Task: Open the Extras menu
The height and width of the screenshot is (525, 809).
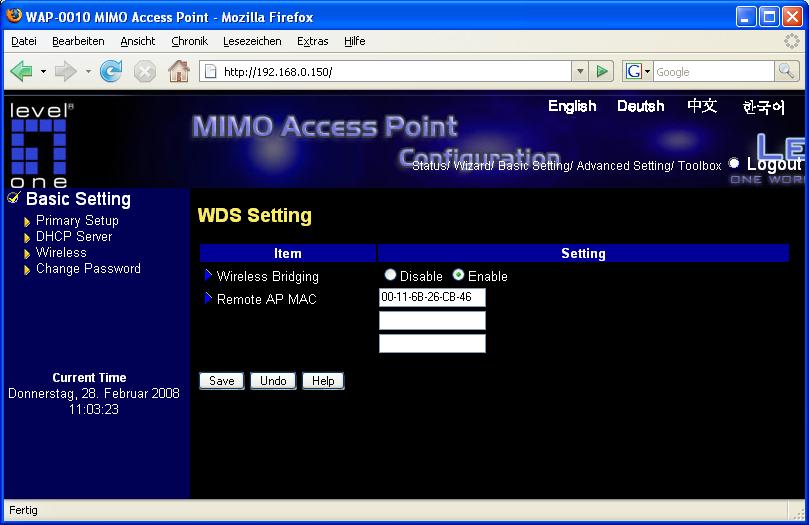Action: tap(312, 41)
